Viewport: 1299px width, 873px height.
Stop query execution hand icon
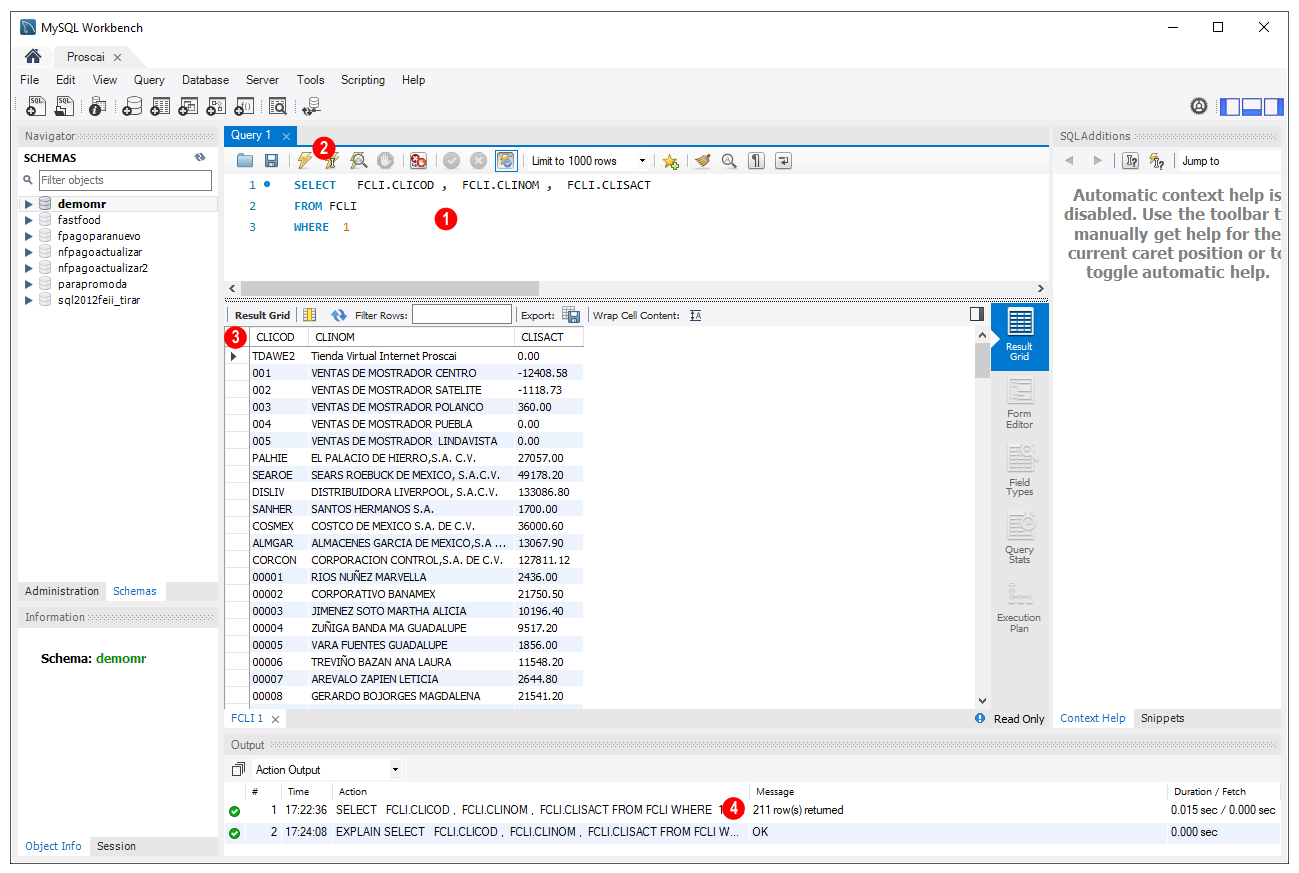pos(385,160)
